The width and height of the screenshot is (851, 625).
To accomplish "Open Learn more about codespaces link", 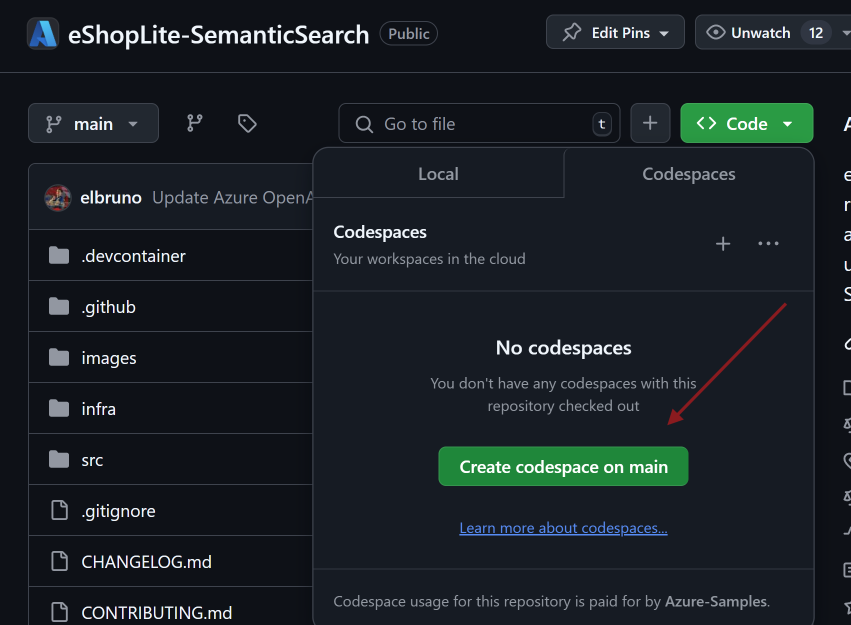I will (563, 527).
